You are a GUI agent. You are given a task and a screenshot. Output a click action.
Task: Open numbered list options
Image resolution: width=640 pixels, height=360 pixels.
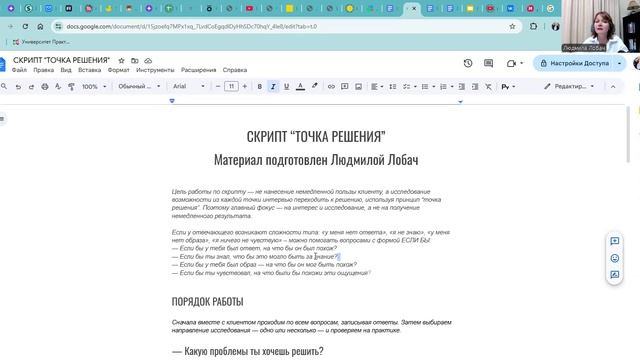click(447, 87)
